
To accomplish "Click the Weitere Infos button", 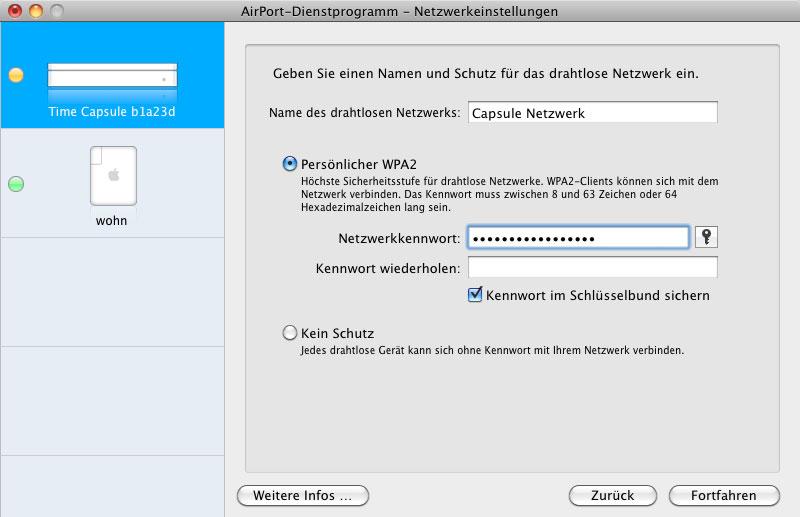I will 303,496.
